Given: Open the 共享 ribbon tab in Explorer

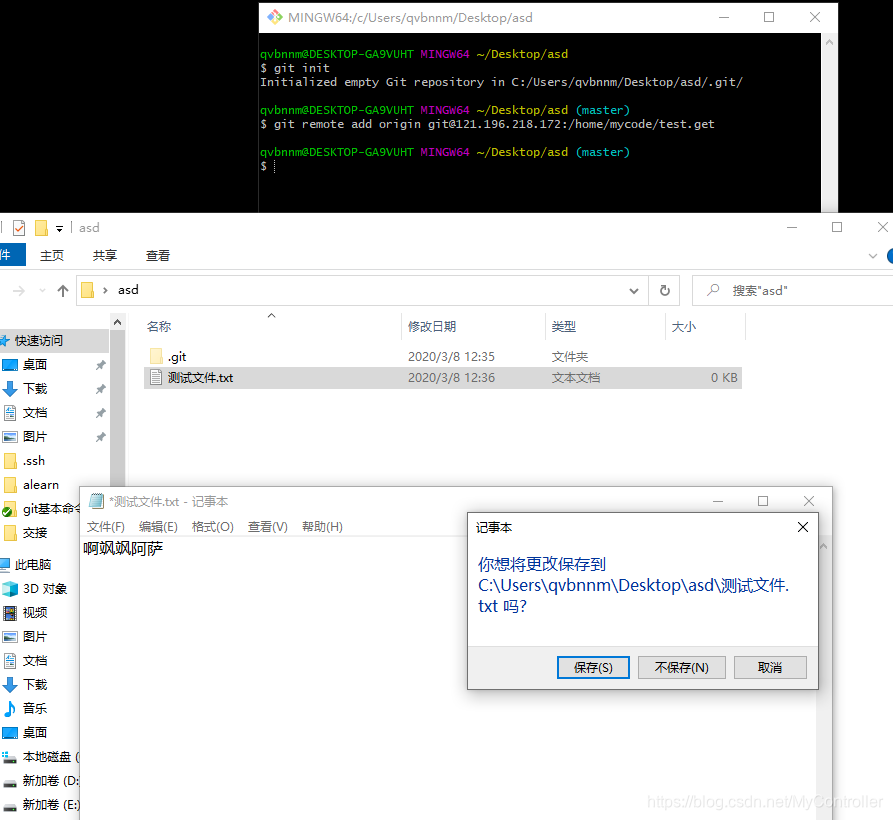Looking at the screenshot, I should pos(105,256).
